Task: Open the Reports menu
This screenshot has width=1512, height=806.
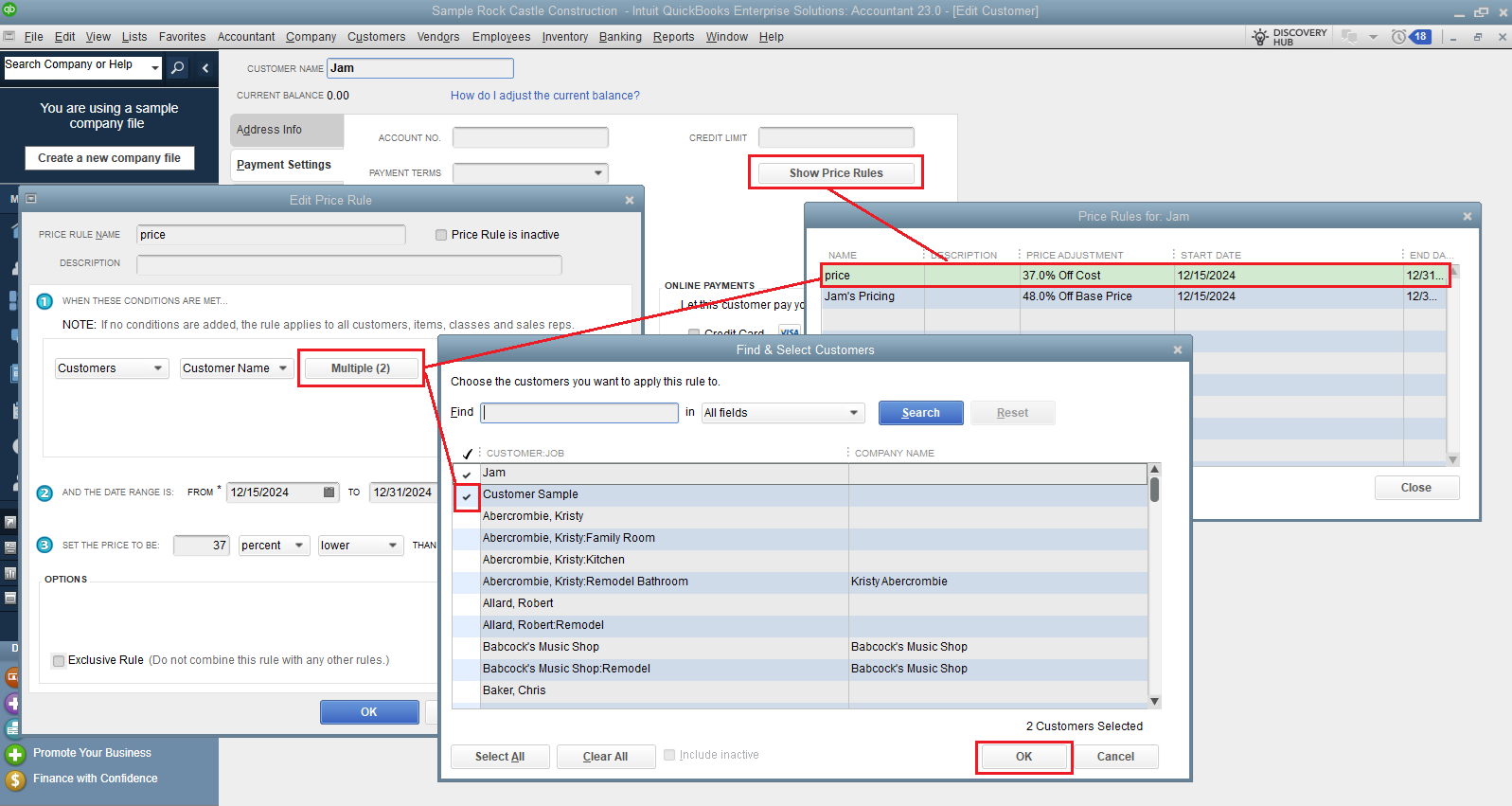Action: coord(673,37)
